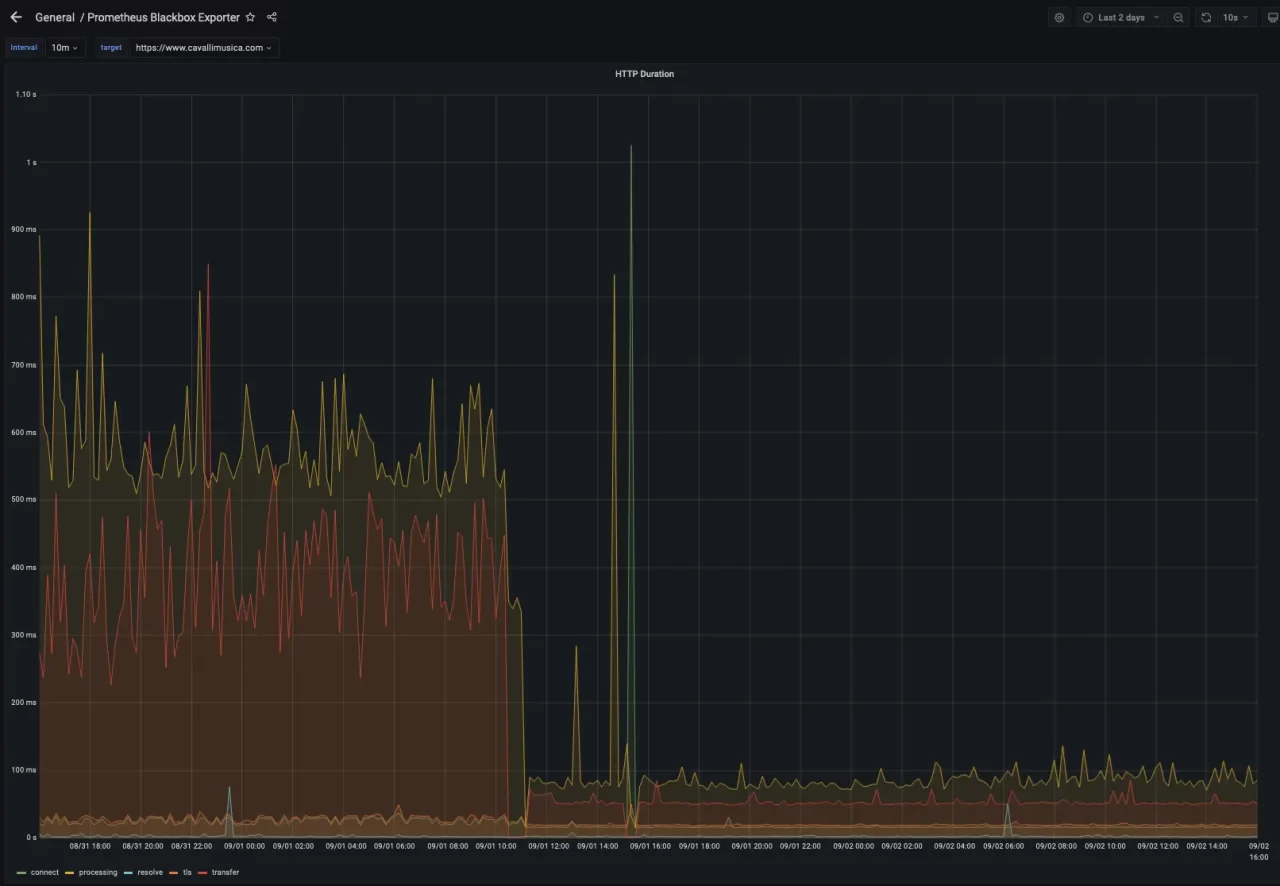Viewport: 1280px width, 886px height.
Task: Open the share dashboard icon
Action: click(x=272, y=17)
